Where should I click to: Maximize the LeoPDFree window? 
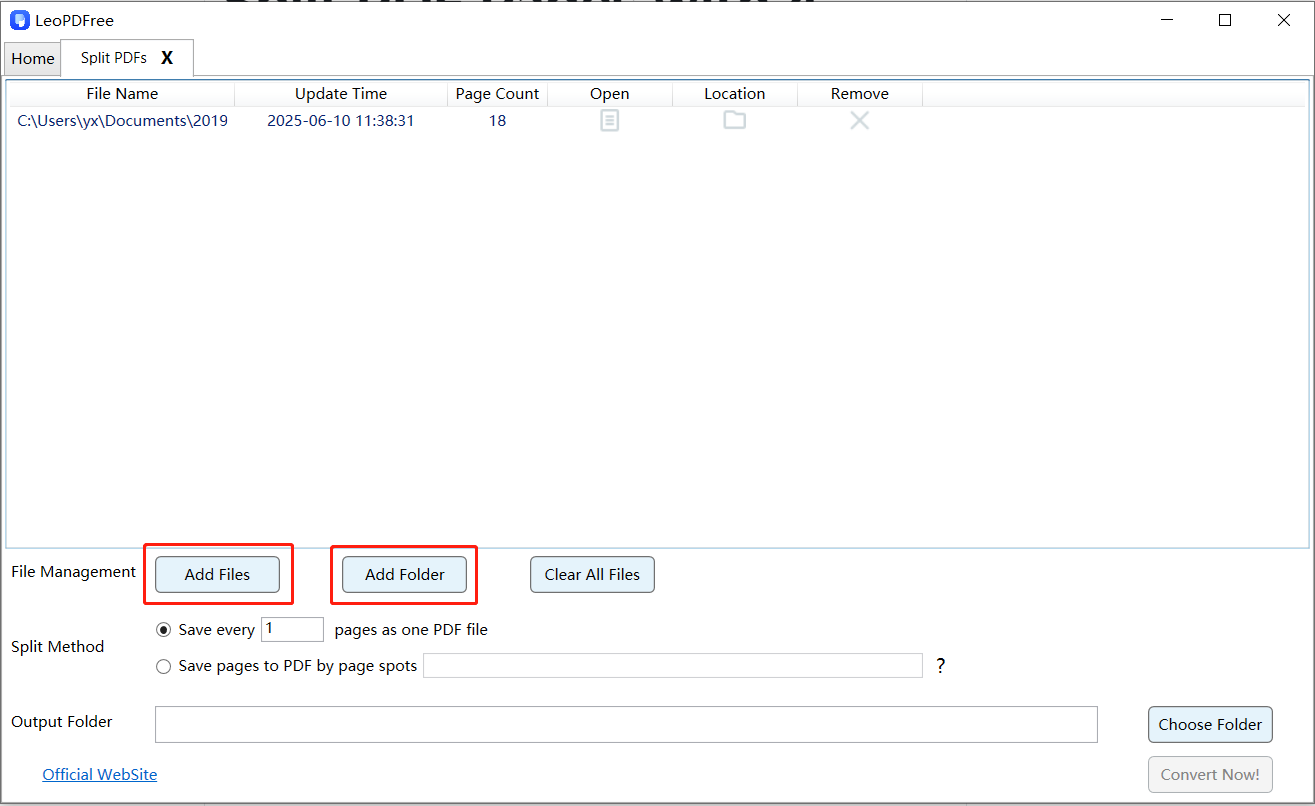[x=1225, y=20]
